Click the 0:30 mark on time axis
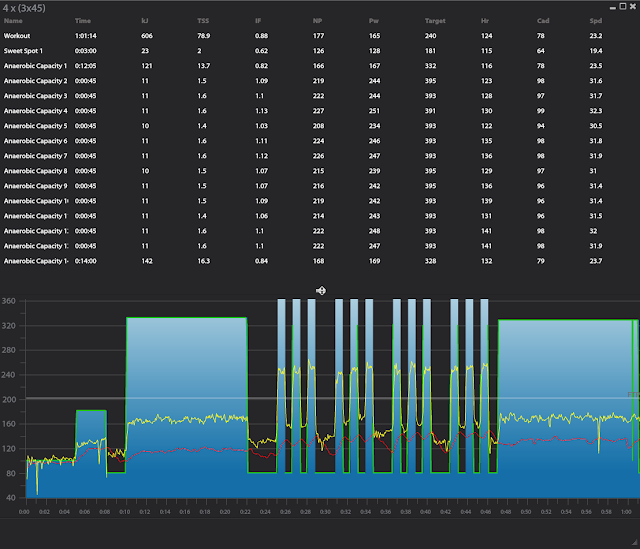640x549 pixels. [x=325, y=511]
